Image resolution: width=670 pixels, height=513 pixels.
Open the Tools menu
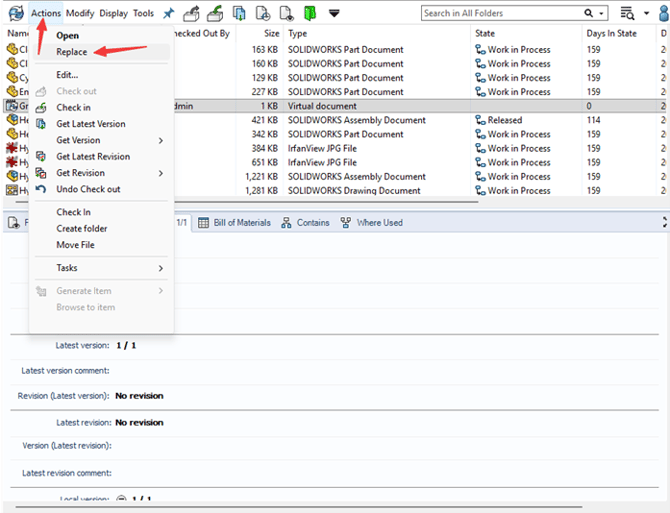[x=143, y=13]
